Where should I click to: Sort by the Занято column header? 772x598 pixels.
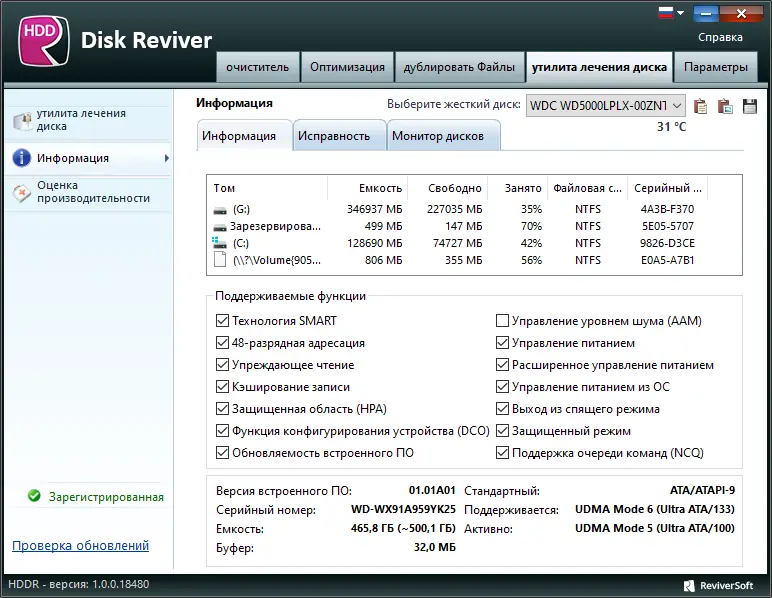tap(517, 188)
